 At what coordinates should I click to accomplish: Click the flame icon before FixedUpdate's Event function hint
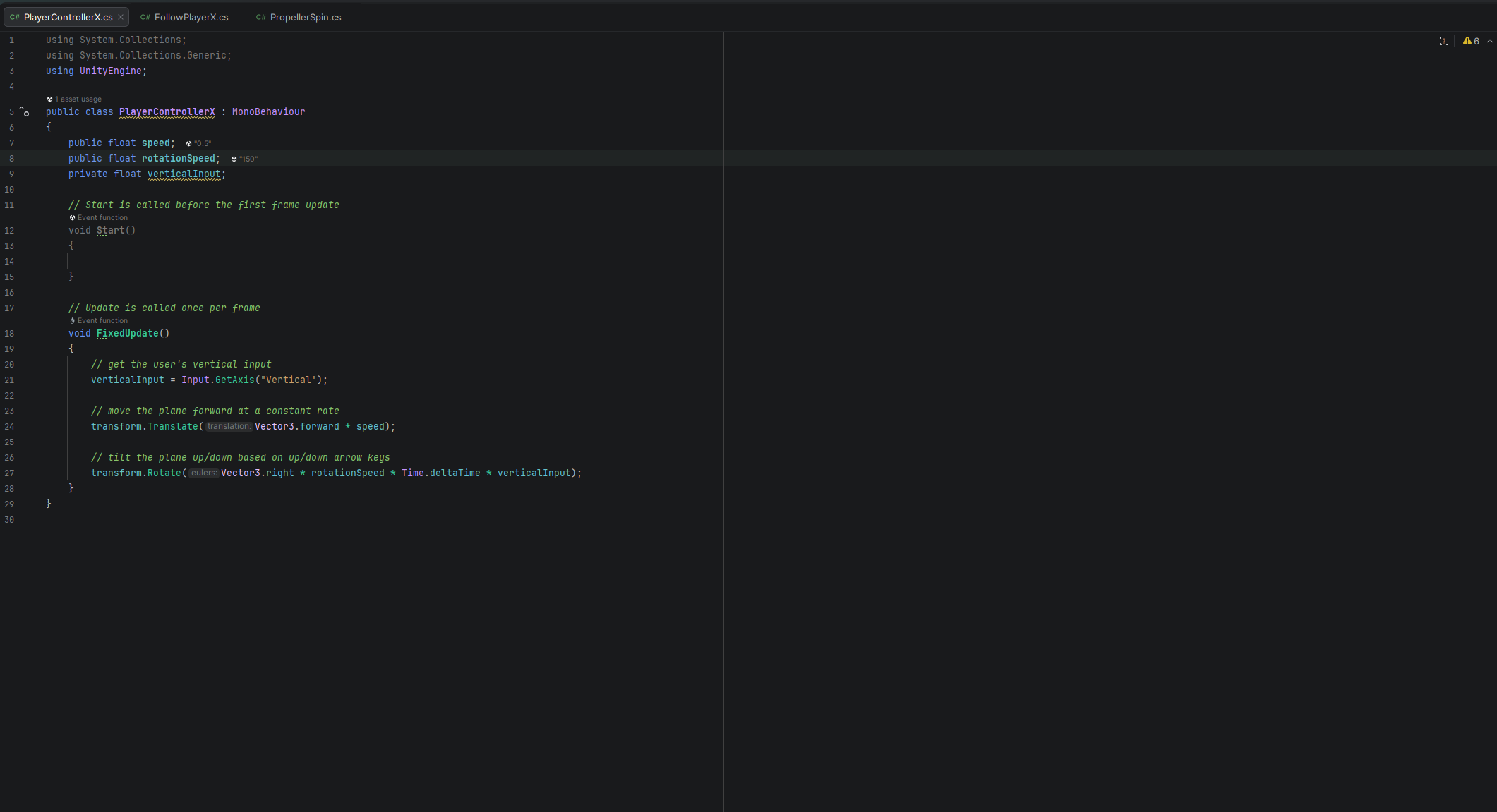(x=72, y=321)
